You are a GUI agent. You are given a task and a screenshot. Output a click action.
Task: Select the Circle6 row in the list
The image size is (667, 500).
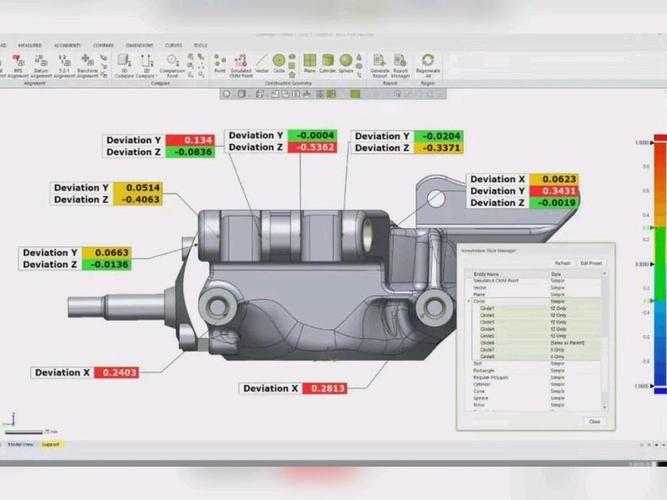click(534, 343)
